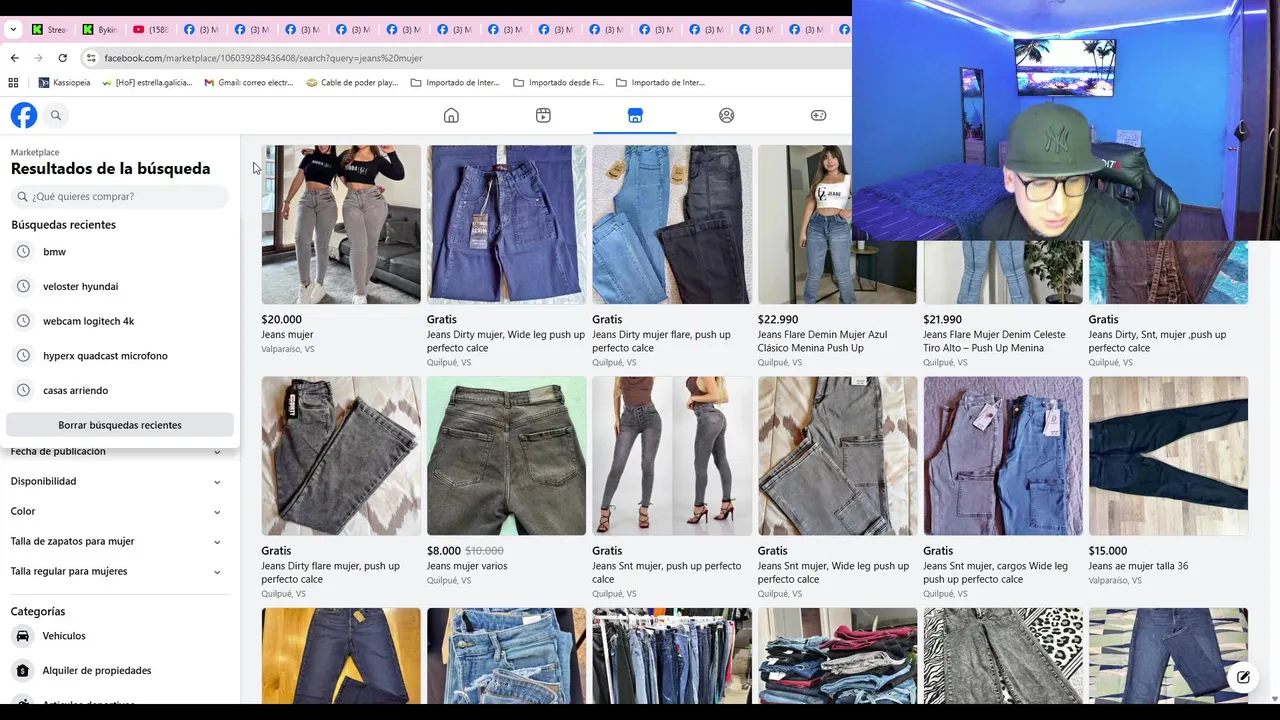Open the Importado desde Fi... bookmark folder
Screen dimensions: 1280x720
tap(559, 83)
